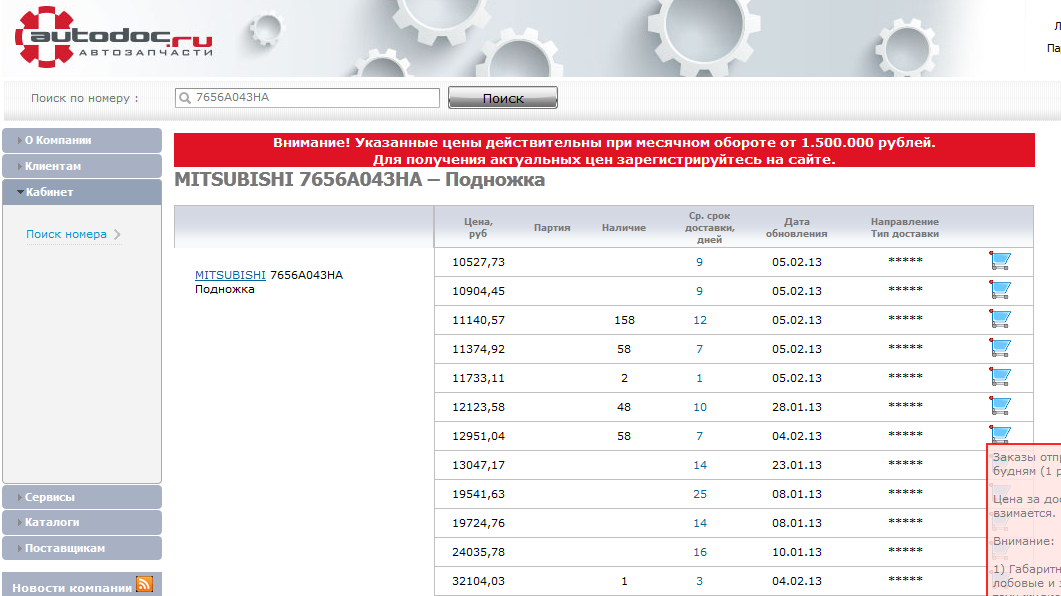Open the MITSUBISHI brand link
This screenshot has height=596, width=1061.
[230, 275]
